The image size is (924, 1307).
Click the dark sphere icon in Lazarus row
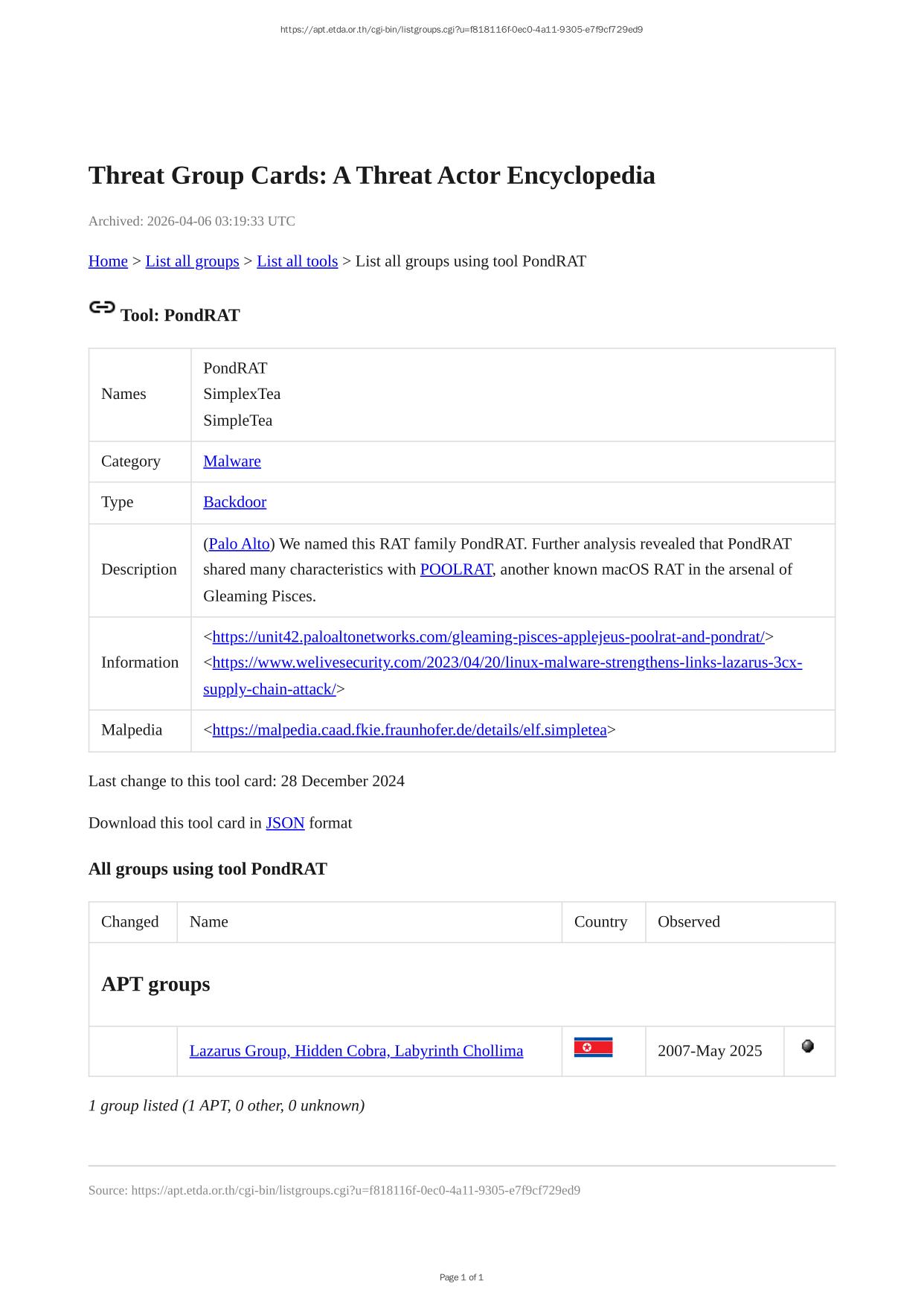(x=807, y=1046)
